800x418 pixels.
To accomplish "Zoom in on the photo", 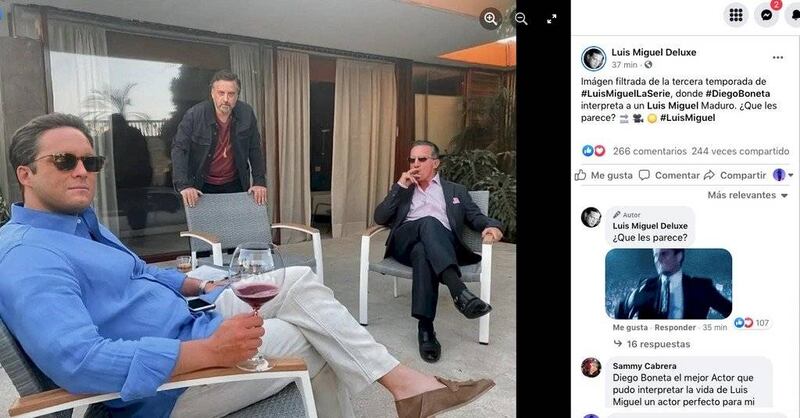I will click(x=490, y=18).
